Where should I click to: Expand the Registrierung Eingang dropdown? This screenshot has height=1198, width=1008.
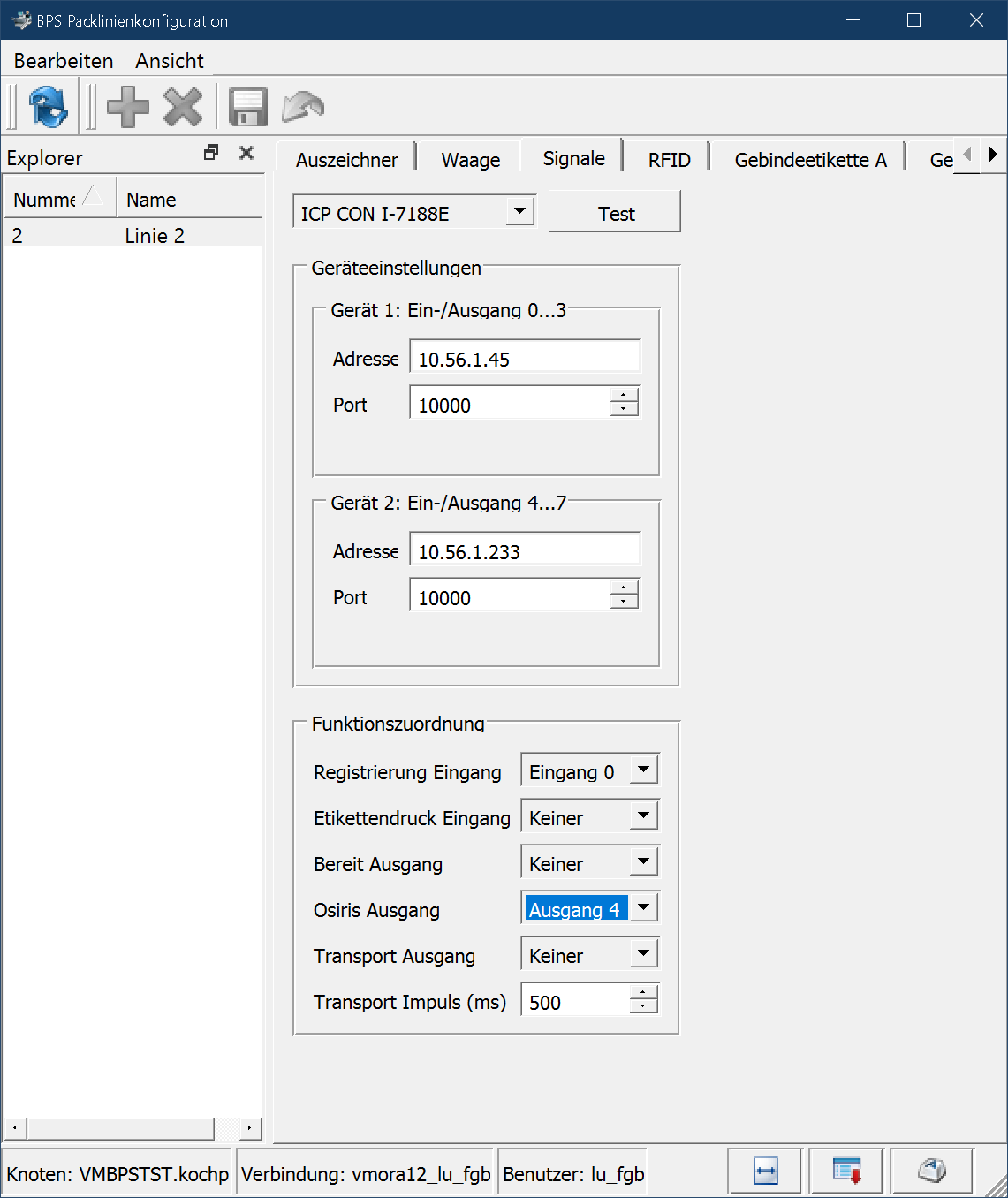(x=643, y=770)
